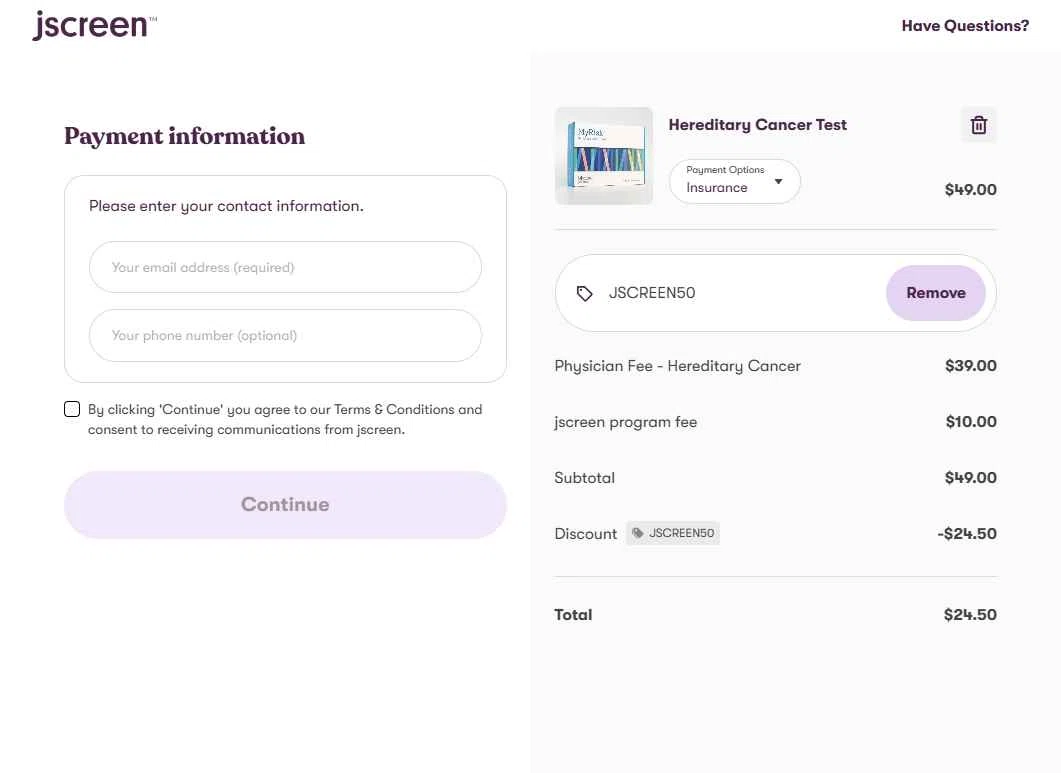Open the Have Questions? link

[x=965, y=26]
